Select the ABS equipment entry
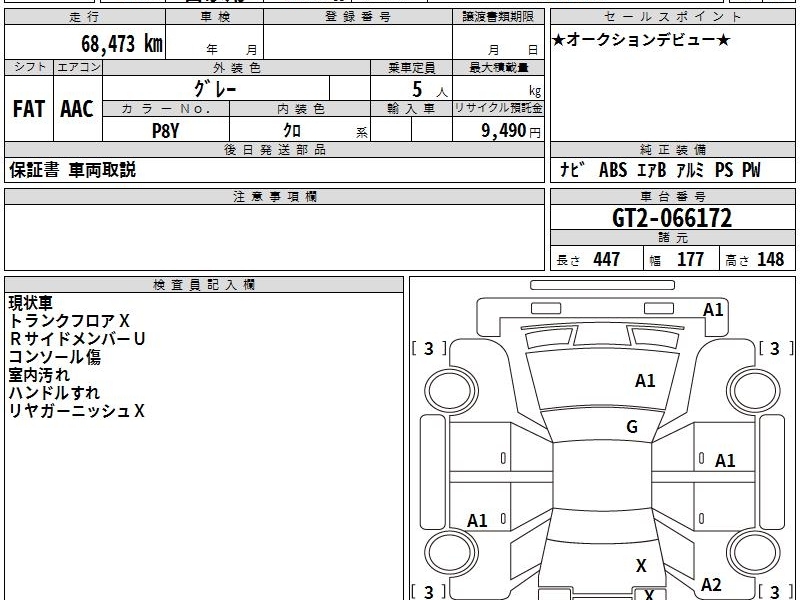The image size is (800, 600). coord(613,170)
